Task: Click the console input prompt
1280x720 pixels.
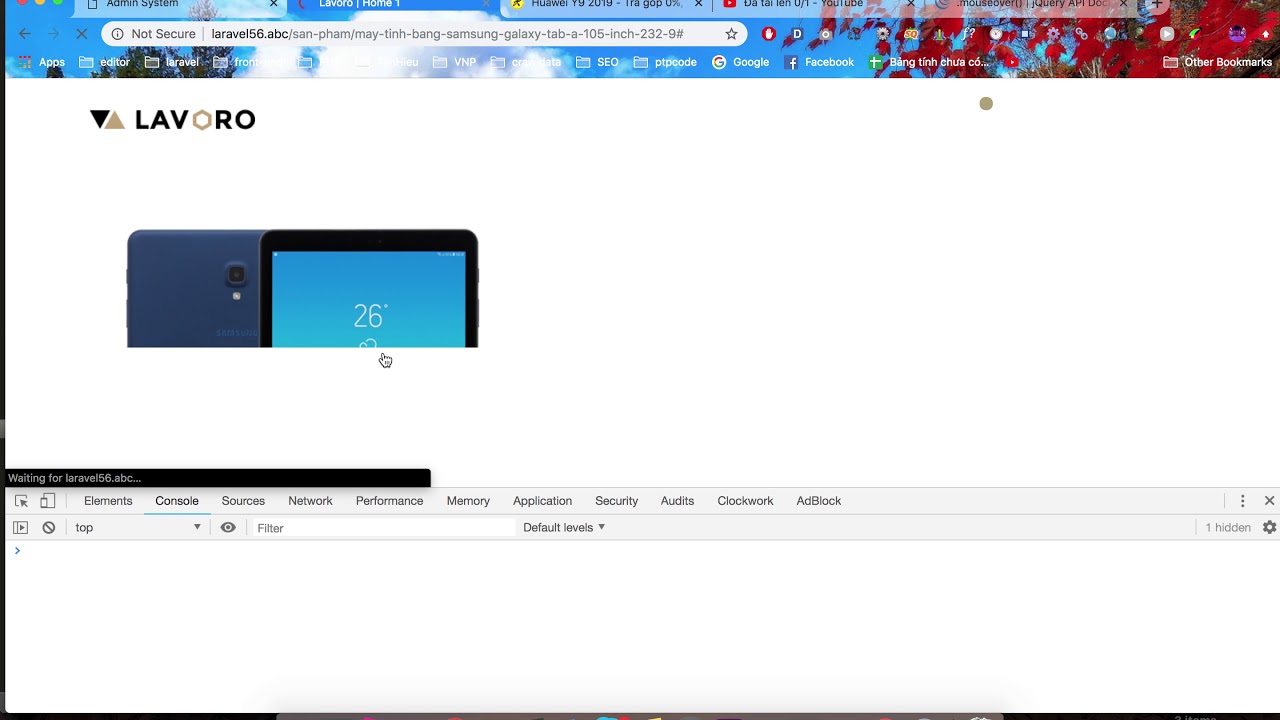Action: (x=640, y=551)
